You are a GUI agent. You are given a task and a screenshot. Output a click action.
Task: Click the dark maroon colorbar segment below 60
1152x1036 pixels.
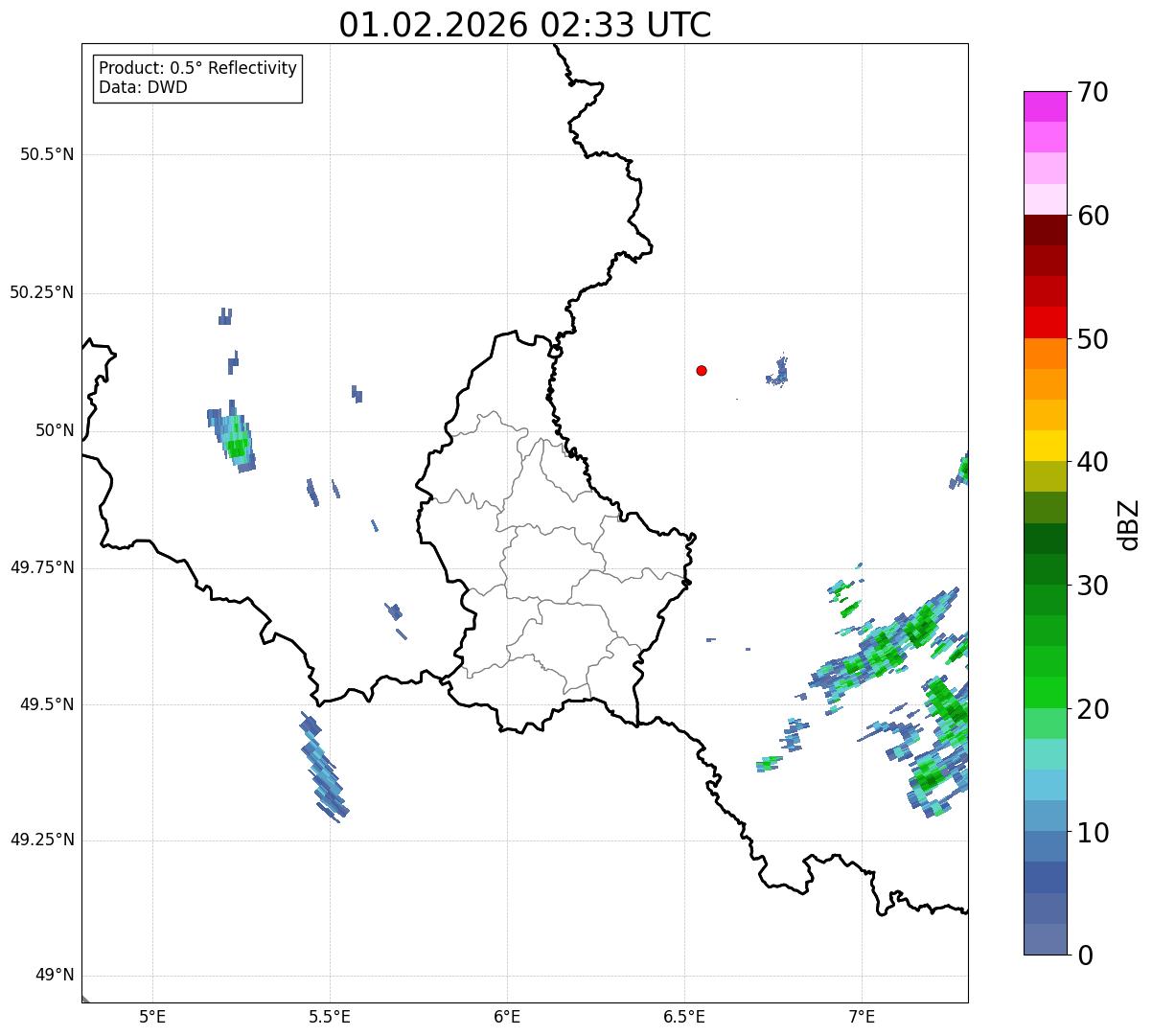pos(1045,230)
